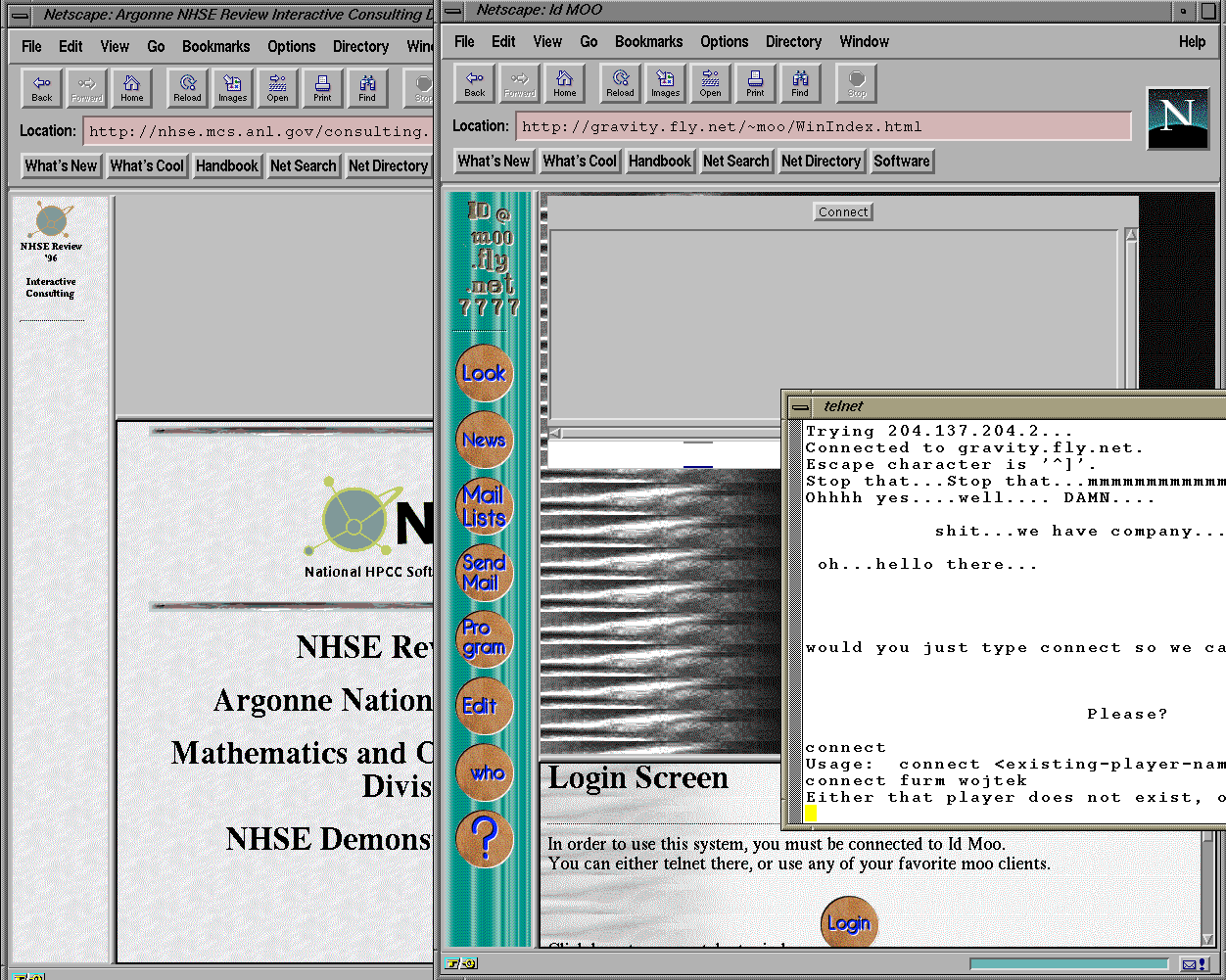
Task: Click What's New in Argonne NHSE window
Action: click(x=61, y=165)
